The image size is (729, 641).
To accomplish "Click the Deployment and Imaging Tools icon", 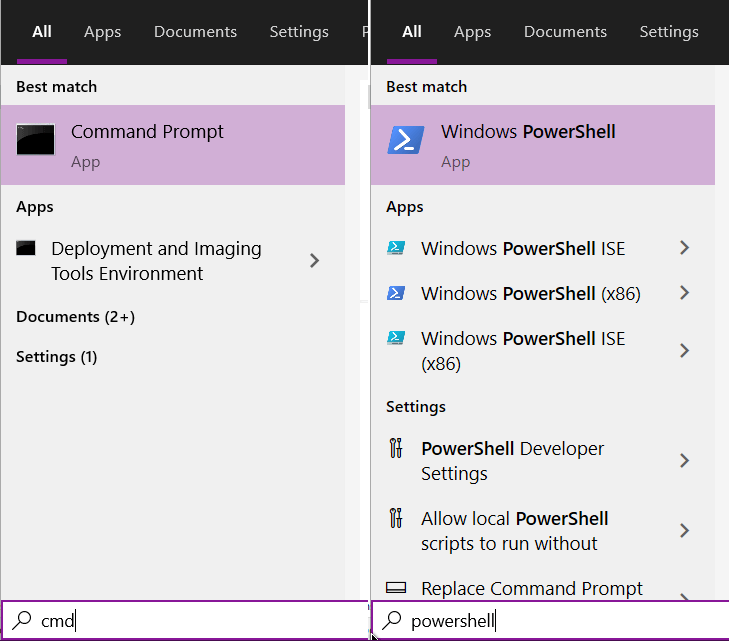I will 26,248.
